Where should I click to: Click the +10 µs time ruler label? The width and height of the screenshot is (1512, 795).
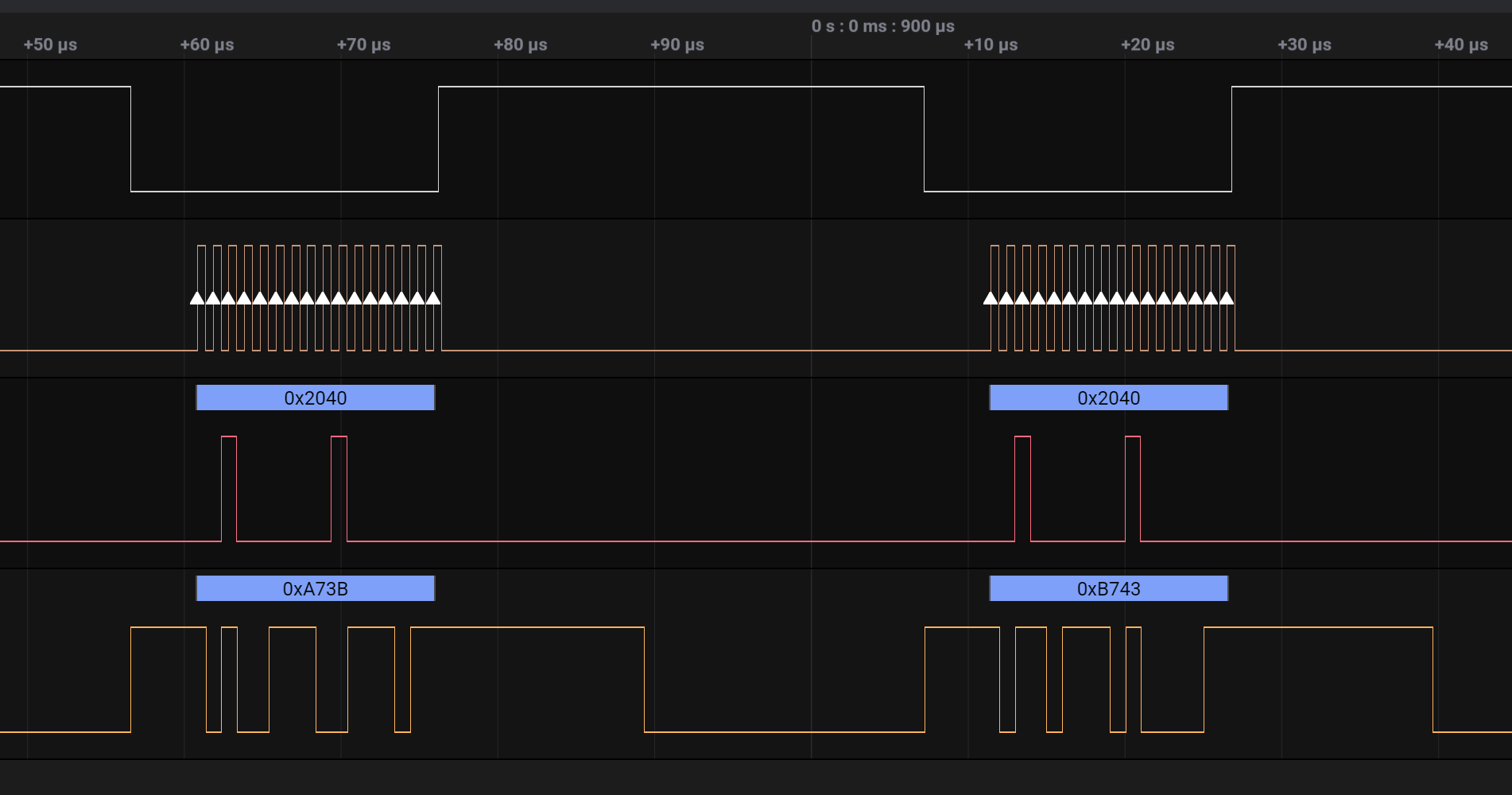pos(991,45)
